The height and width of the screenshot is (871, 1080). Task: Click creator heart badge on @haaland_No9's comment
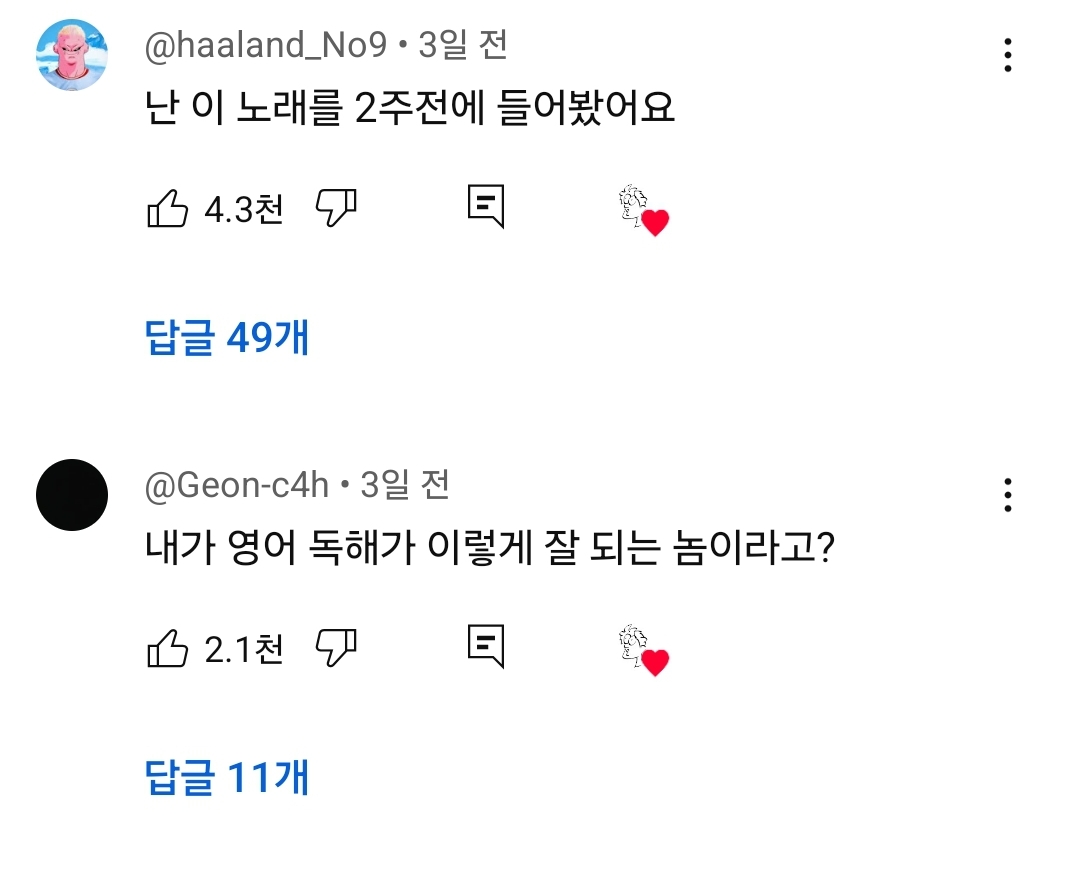643,211
